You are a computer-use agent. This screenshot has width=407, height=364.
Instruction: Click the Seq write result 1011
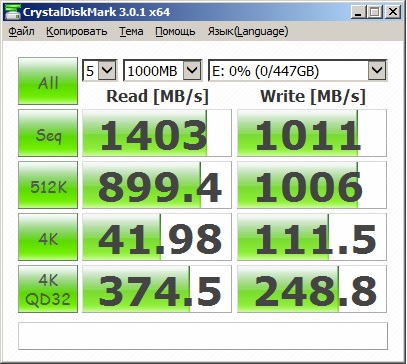pos(312,133)
